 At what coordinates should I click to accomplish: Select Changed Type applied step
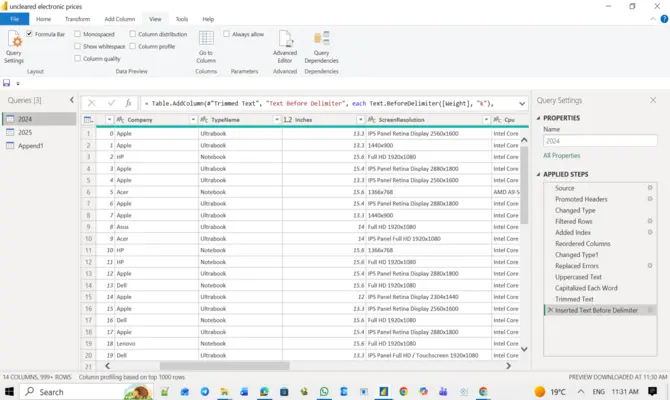(575, 210)
